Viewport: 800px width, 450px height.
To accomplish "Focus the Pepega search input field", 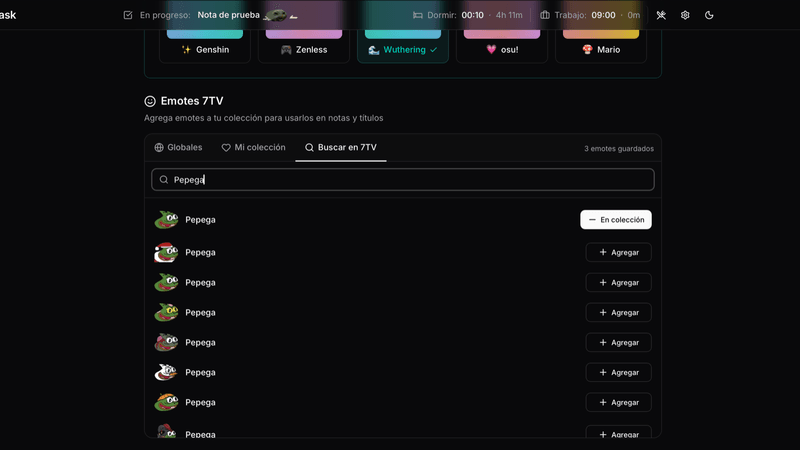I will point(403,180).
